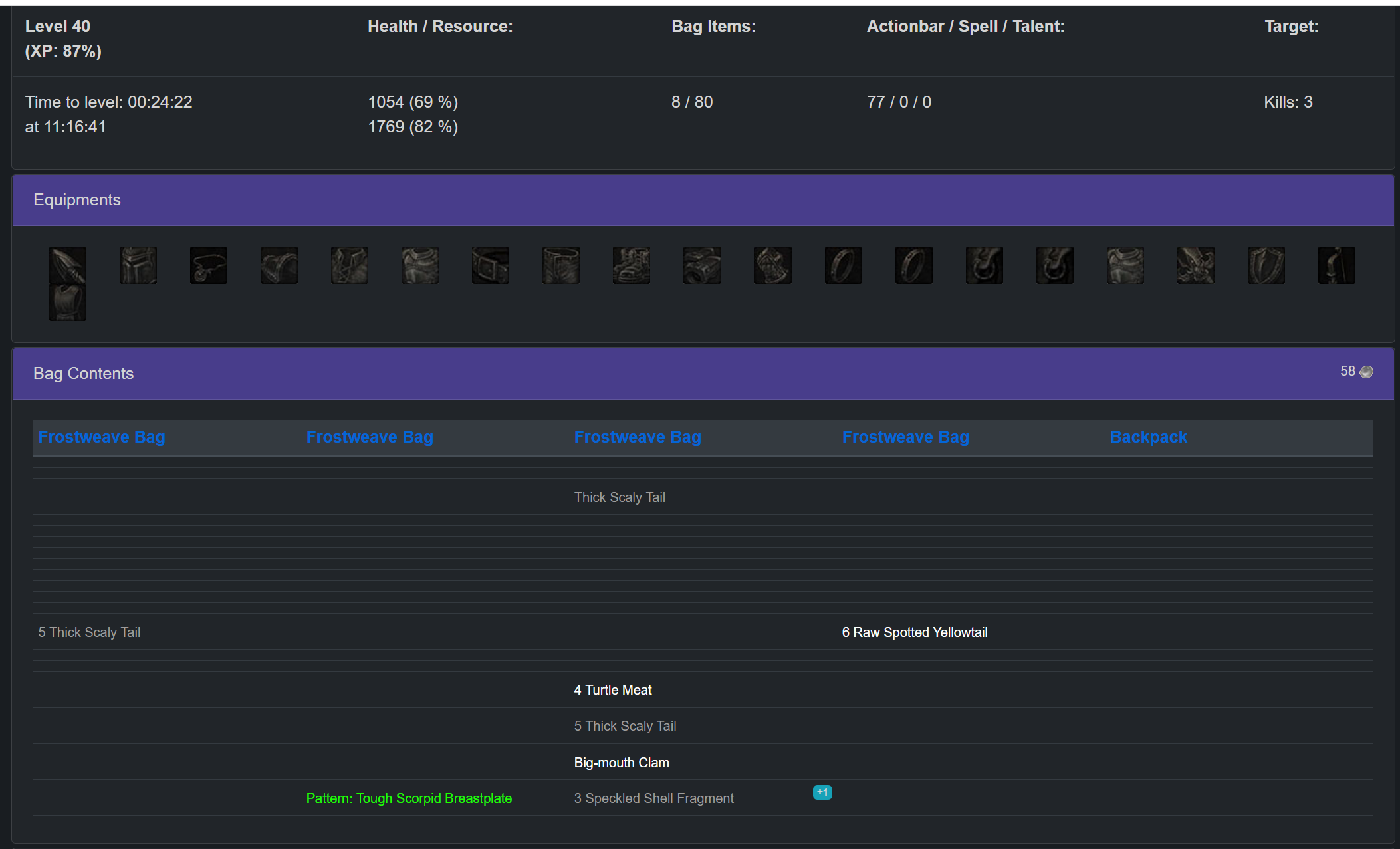This screenshot has height=849, width=1400.
Task: Click the belt equipment slot icon
Action: [x=490, y=265]
